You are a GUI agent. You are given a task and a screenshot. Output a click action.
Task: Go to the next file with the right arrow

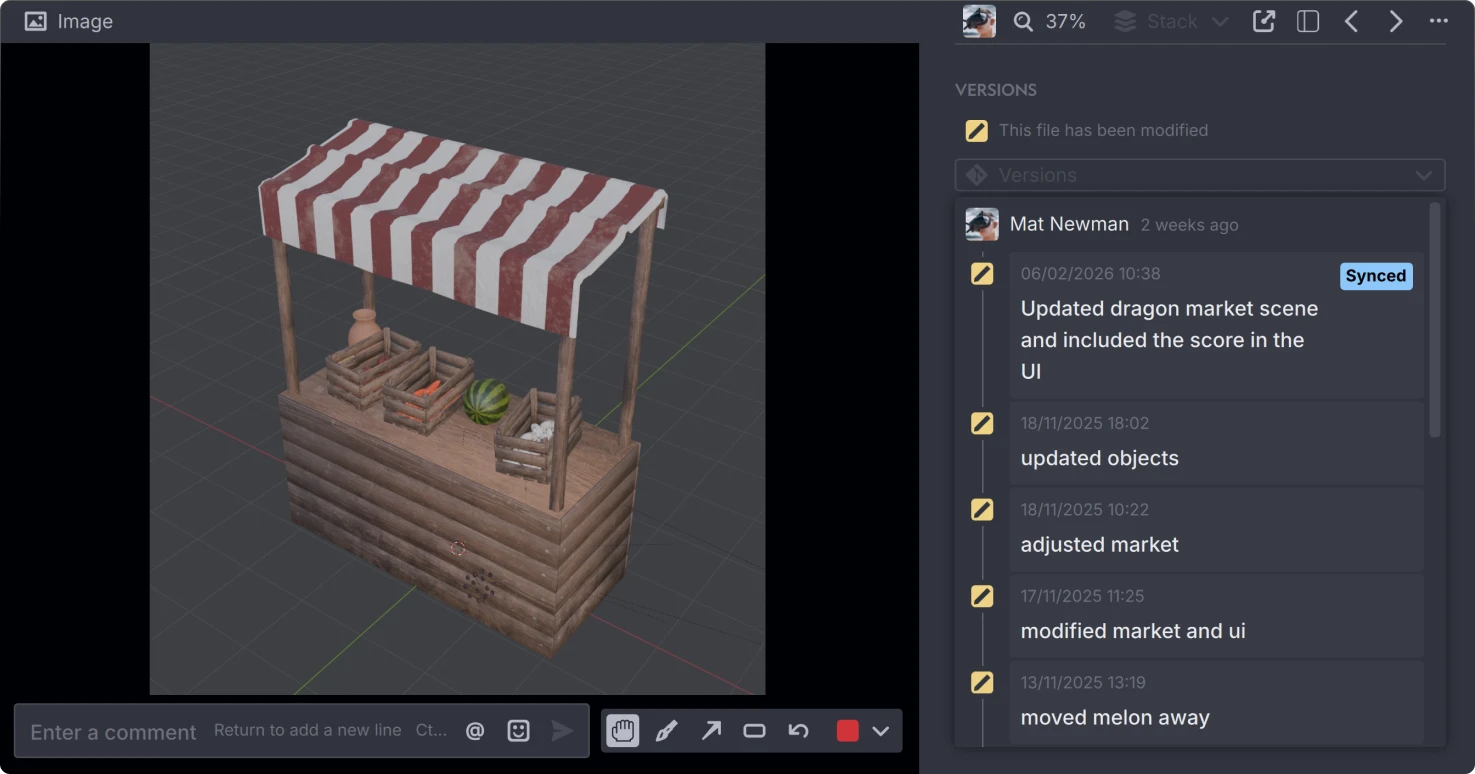coord(1395,20)
